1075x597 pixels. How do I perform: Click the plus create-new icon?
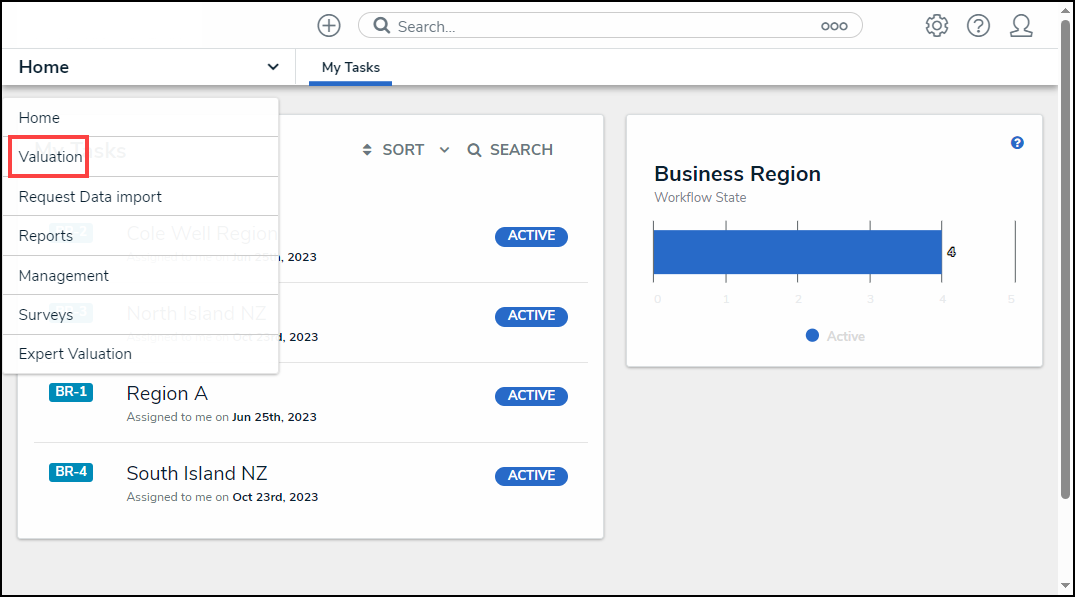coord(329,26)
